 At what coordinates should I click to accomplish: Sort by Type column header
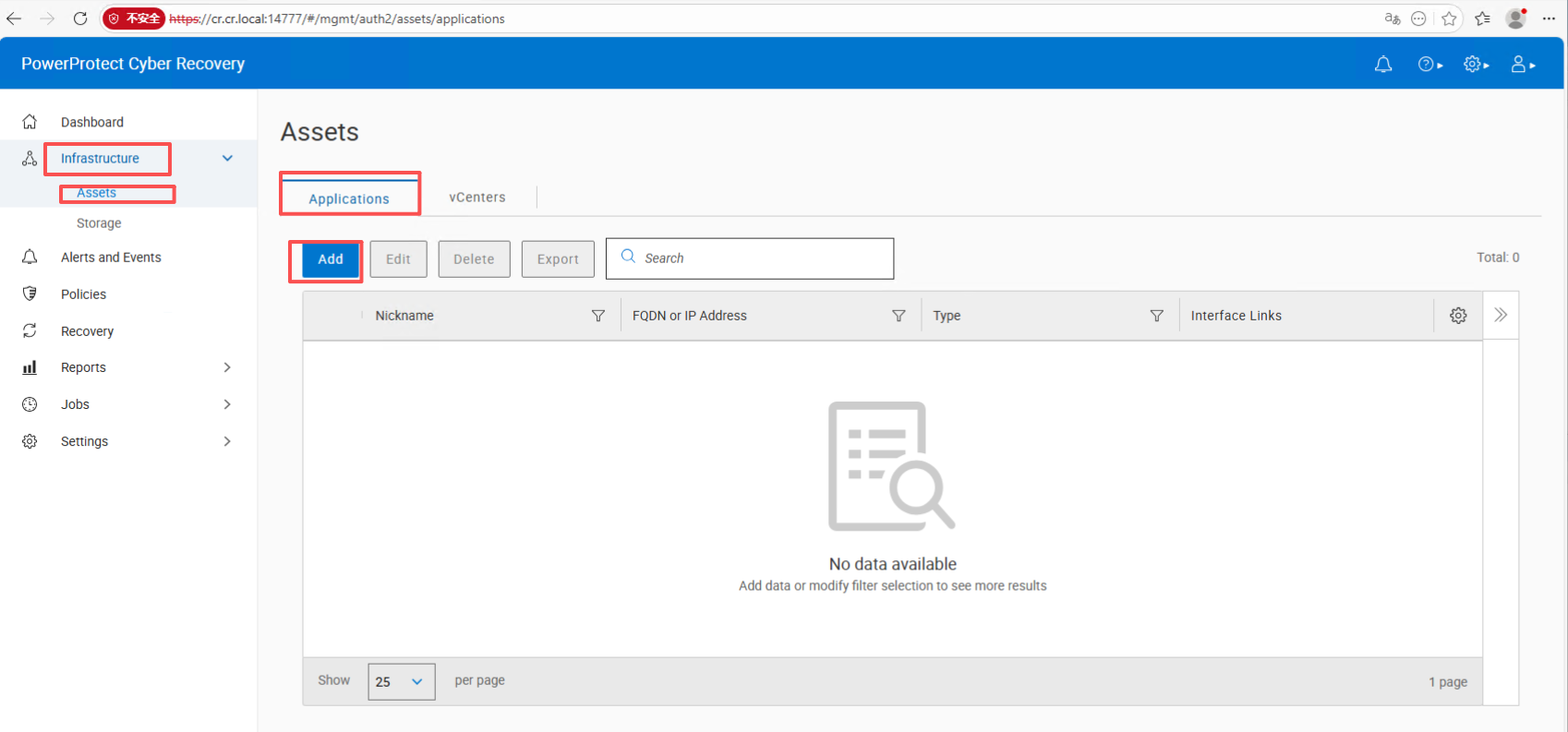[x=947, y=316]
